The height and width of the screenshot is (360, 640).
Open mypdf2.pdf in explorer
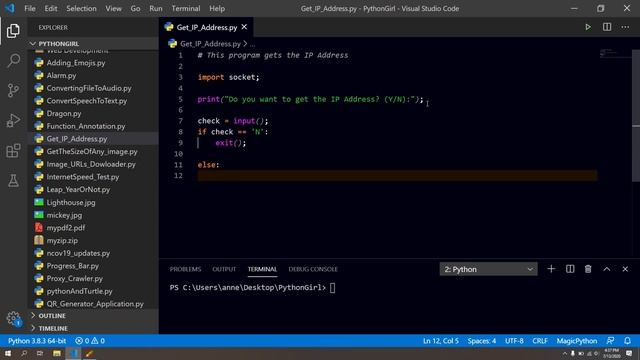pos(93,228)
